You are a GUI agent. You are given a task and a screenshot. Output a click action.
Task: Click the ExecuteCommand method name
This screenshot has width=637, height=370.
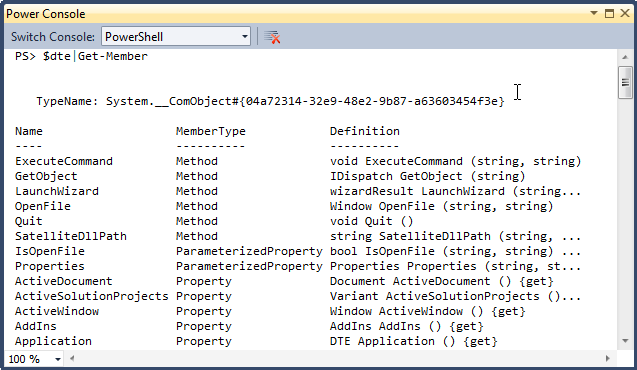point(64,161)
